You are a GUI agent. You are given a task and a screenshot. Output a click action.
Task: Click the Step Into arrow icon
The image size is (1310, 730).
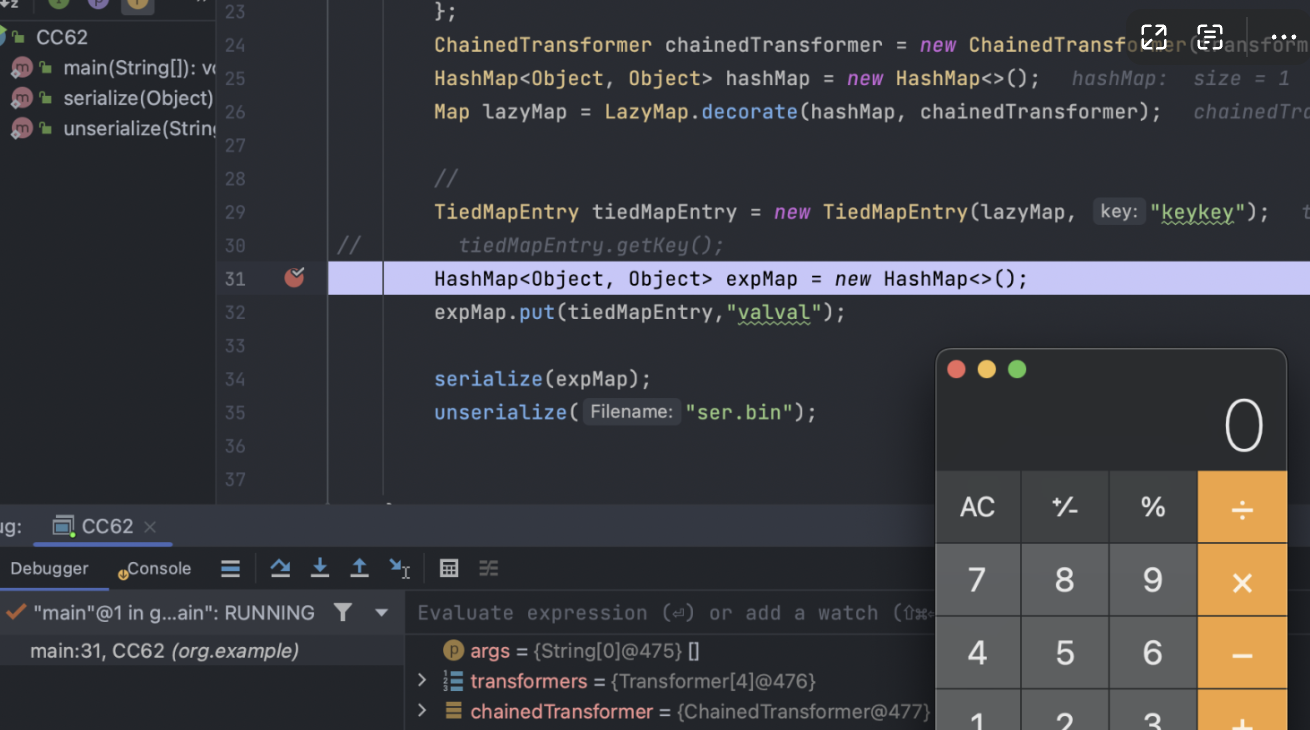pos(320,568)
